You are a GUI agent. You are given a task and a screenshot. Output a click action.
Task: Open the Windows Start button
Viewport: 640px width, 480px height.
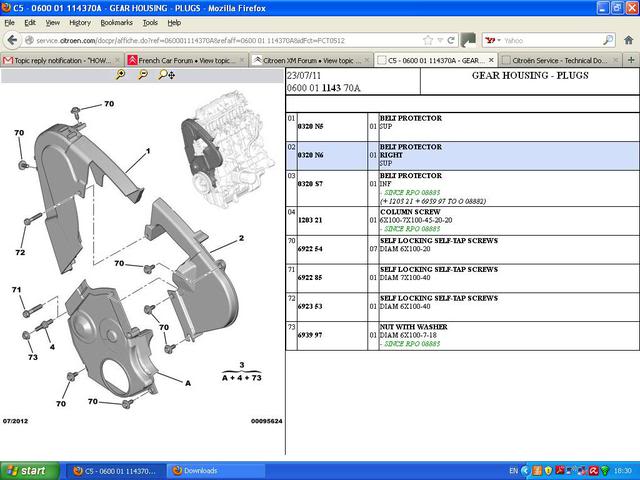pyautogui.click(x=30, y=471)
